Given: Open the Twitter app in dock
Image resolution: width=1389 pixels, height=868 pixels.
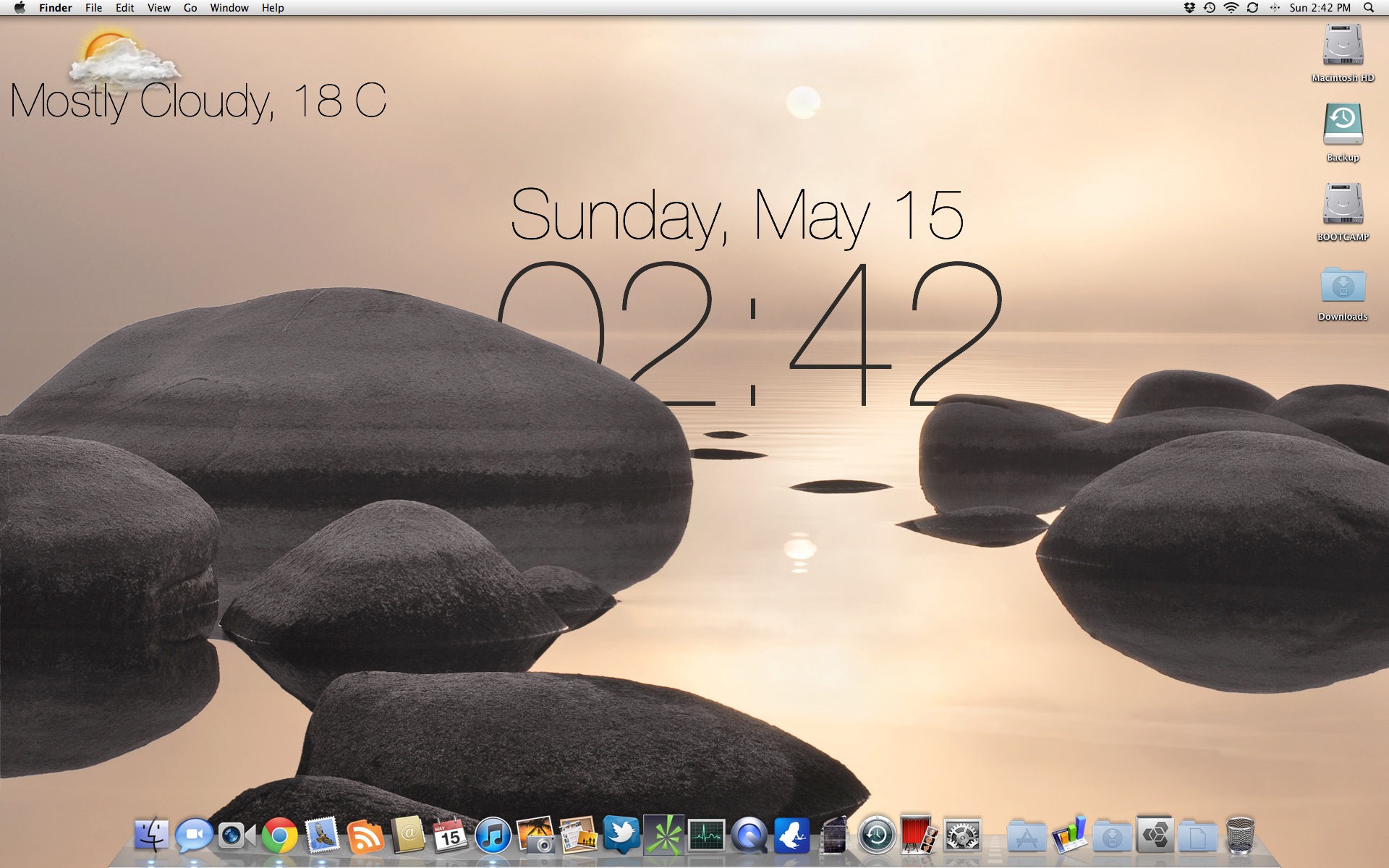Looking at the screenshot, I should click(621, 835).
